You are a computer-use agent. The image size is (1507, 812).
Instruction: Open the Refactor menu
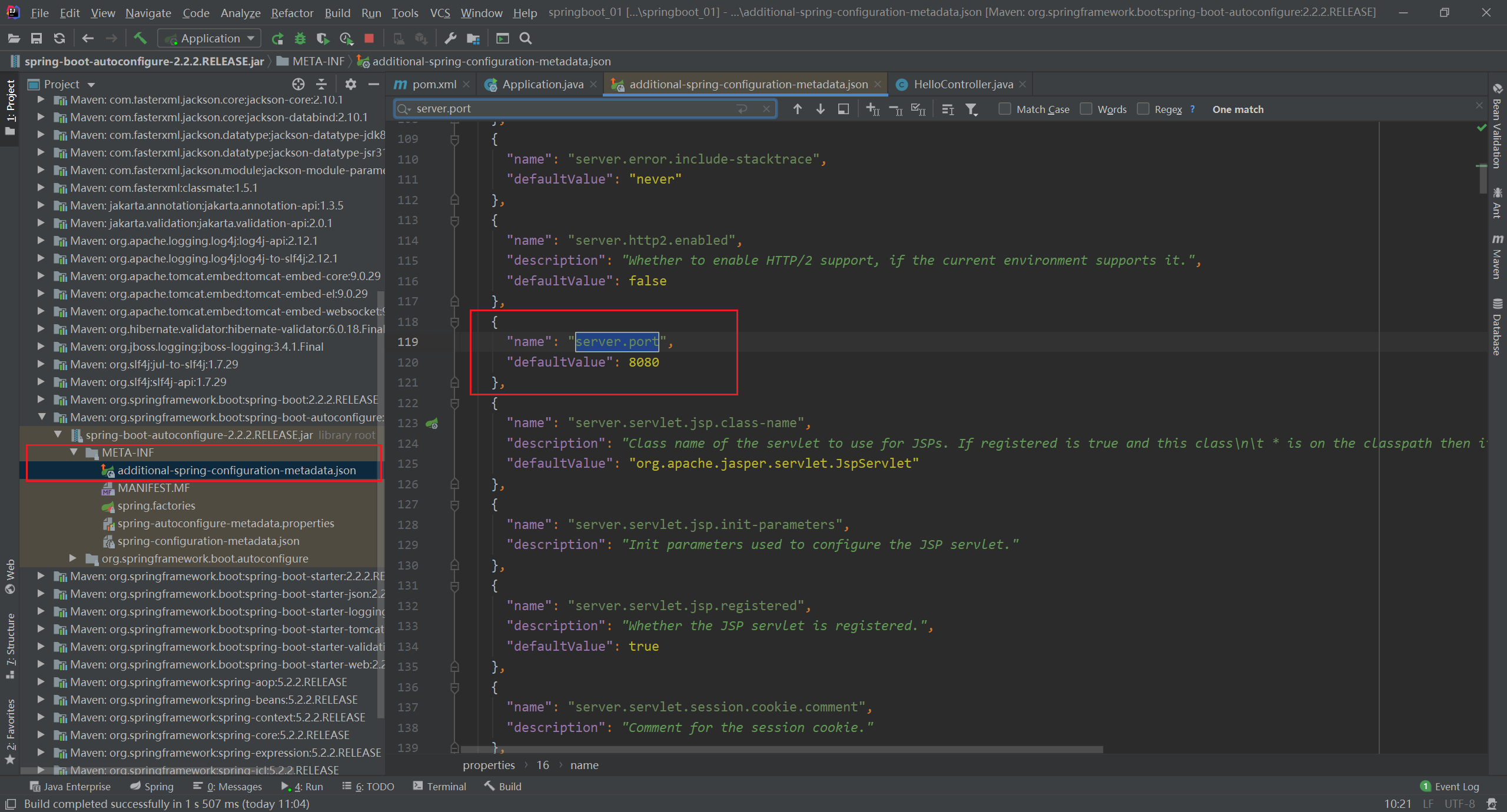[x=292, y=12]
